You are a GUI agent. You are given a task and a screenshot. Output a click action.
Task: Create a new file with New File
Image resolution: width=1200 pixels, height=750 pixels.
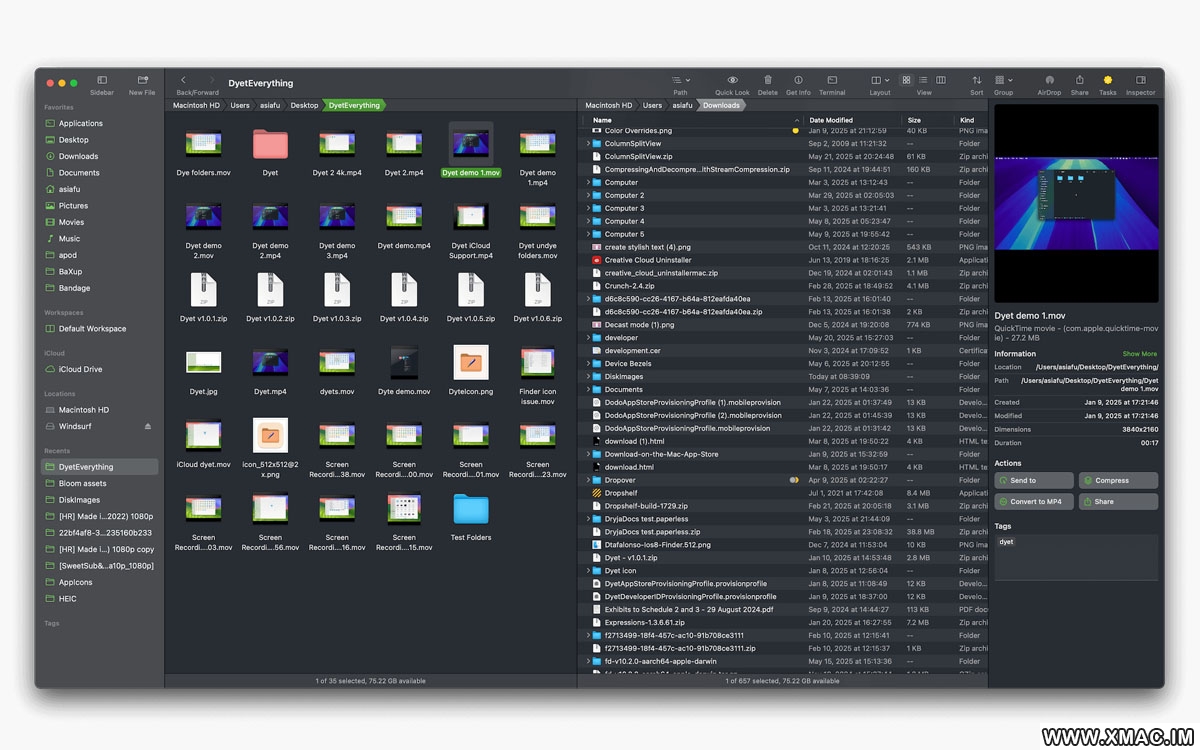pyautogui.click(x=142, y=80)
